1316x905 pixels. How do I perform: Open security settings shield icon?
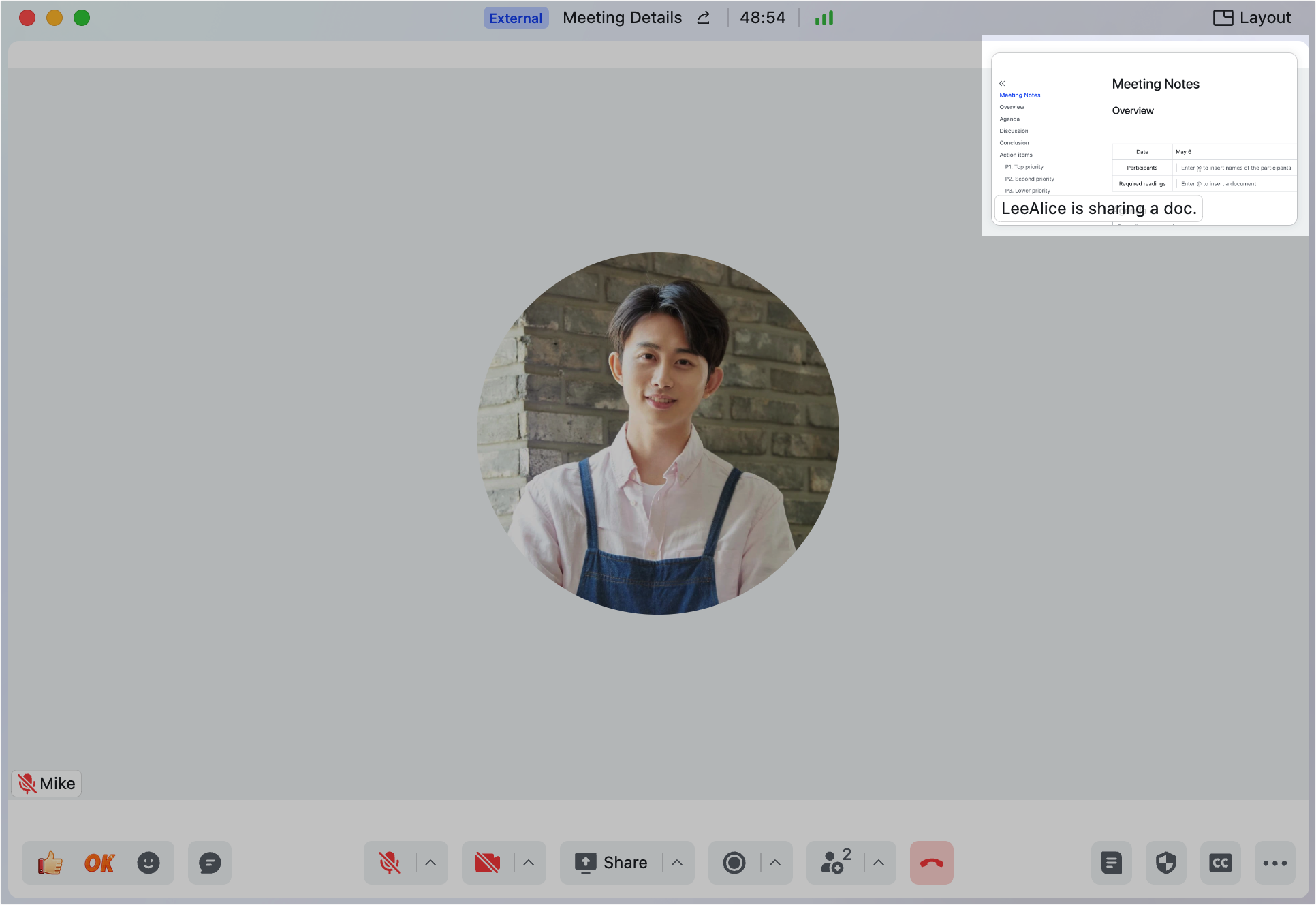pyautogui.click(x=1166, y=863)
